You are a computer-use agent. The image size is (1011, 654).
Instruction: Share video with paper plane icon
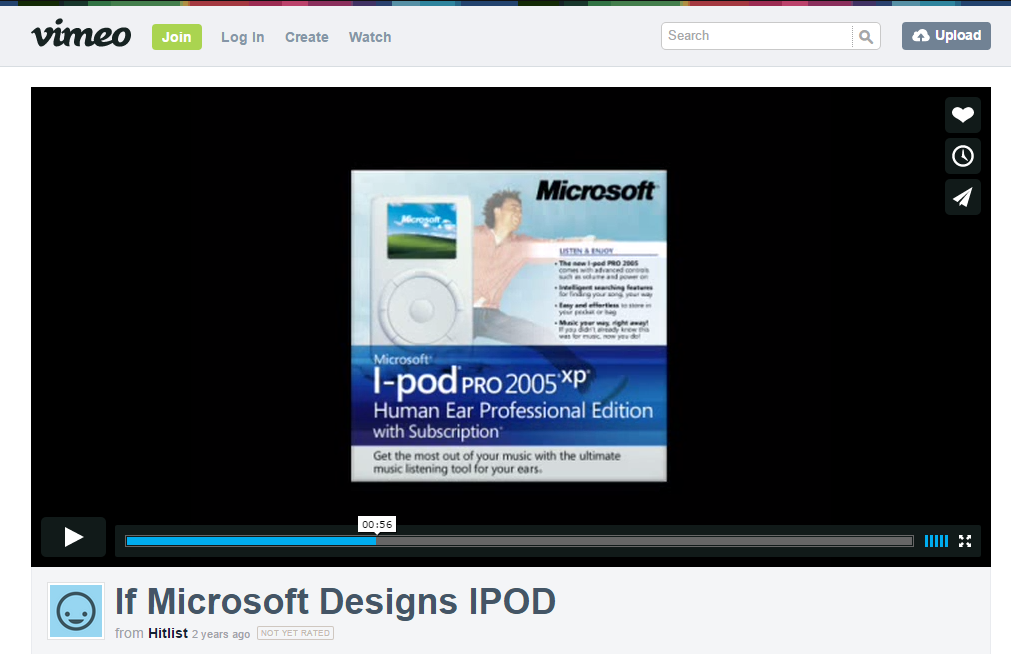pos(963,197)
